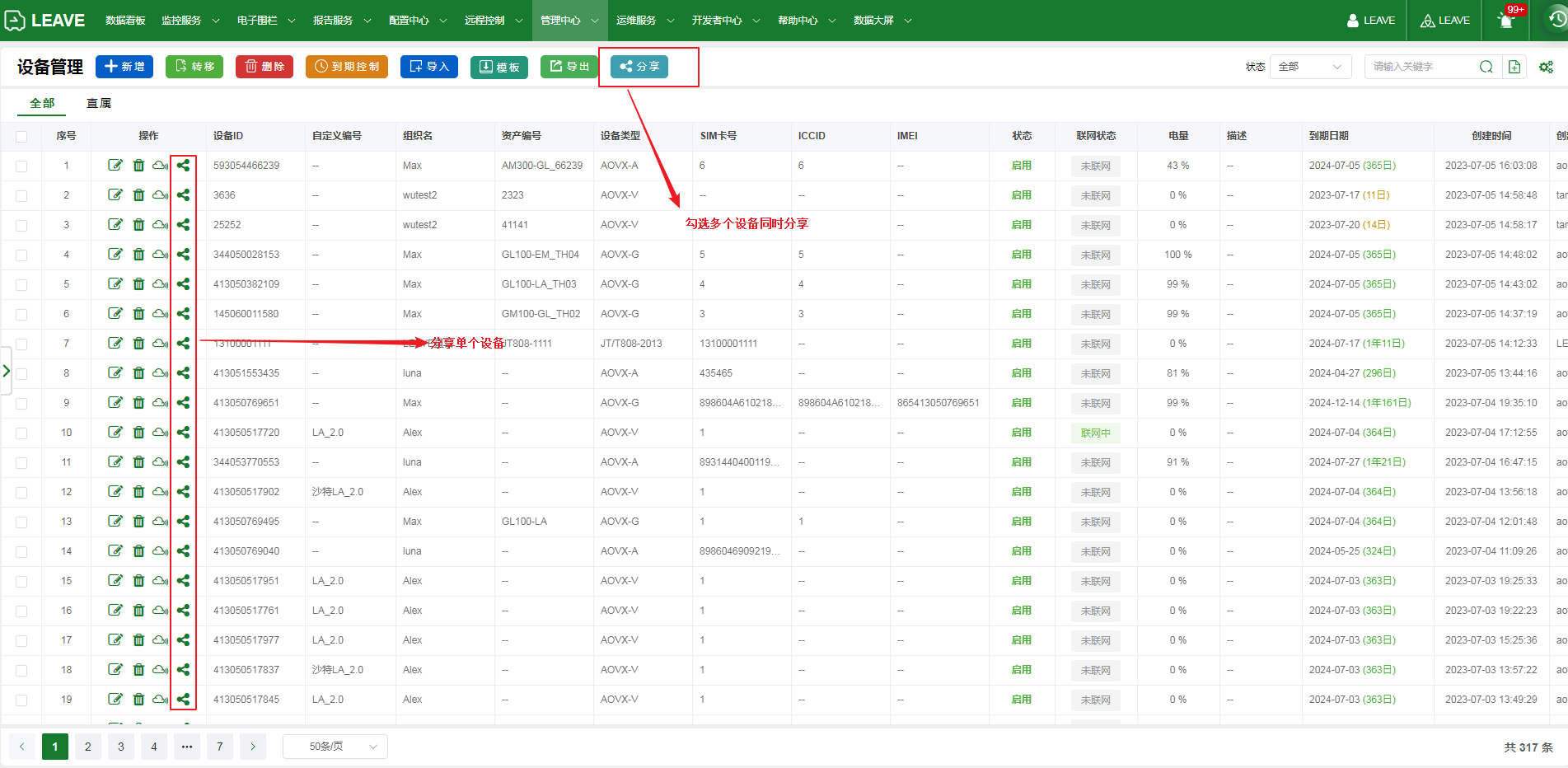Screen dimensions: 1568x768
Task: Open the 50条/页 page size dropdown
Action: (335, 747)
